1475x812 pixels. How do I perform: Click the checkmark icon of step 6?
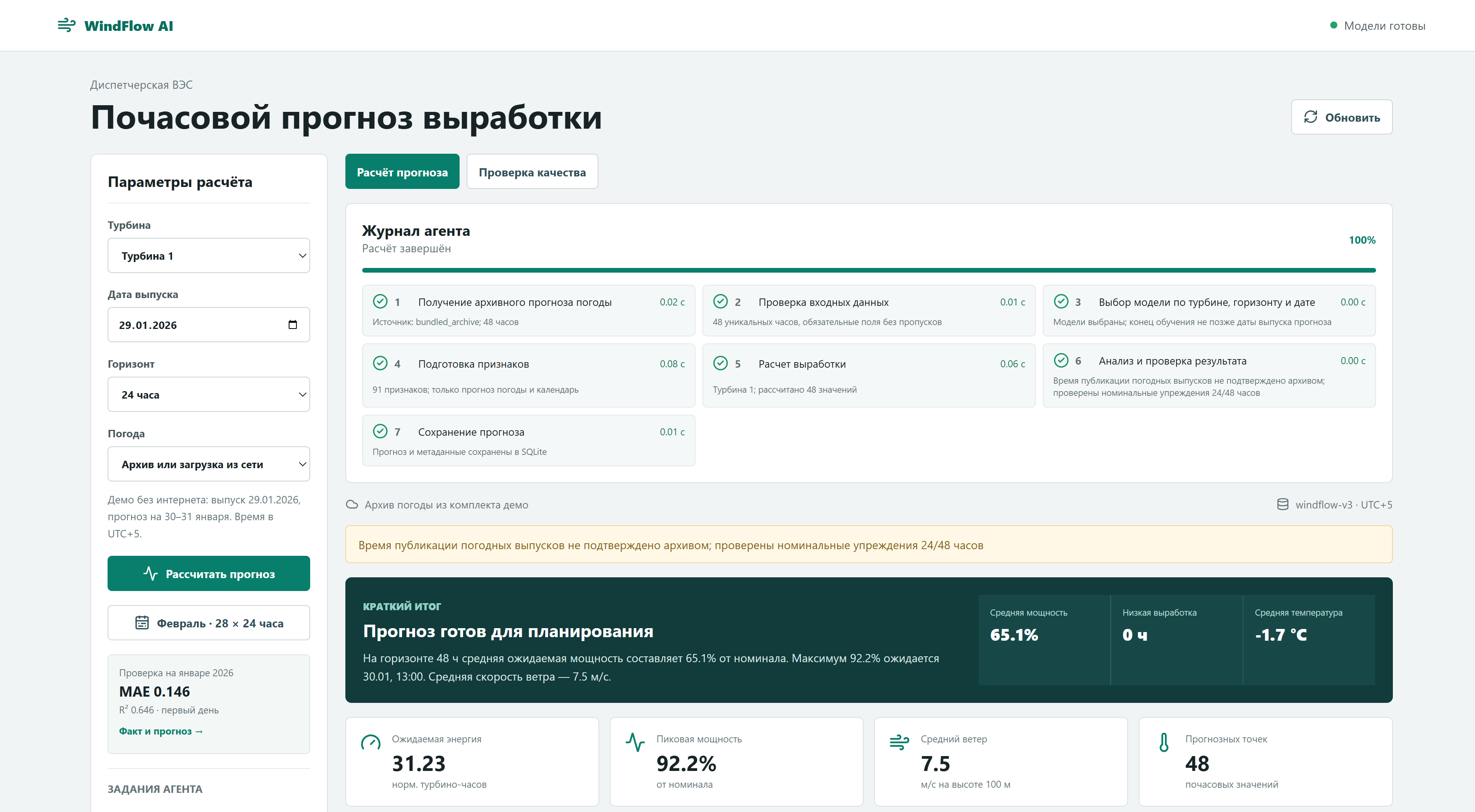tap(1061, 360)
